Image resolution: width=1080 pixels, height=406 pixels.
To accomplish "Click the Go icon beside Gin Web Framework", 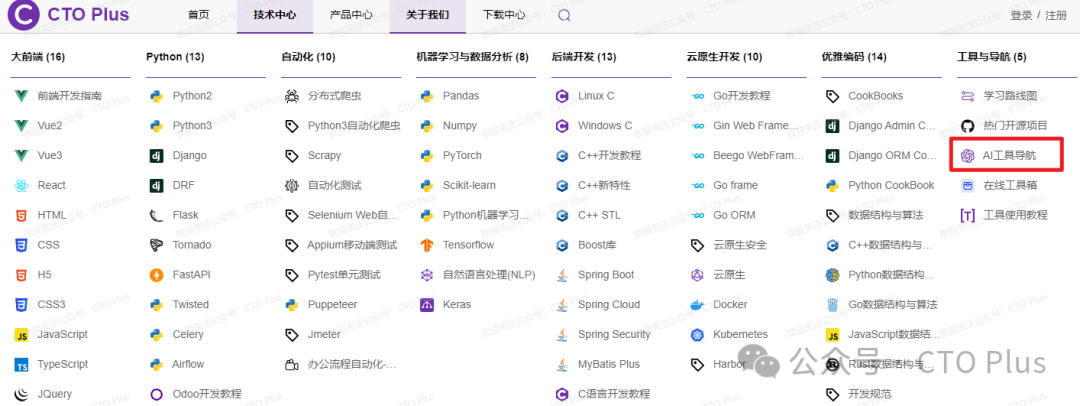I will (x=696, y=126).
